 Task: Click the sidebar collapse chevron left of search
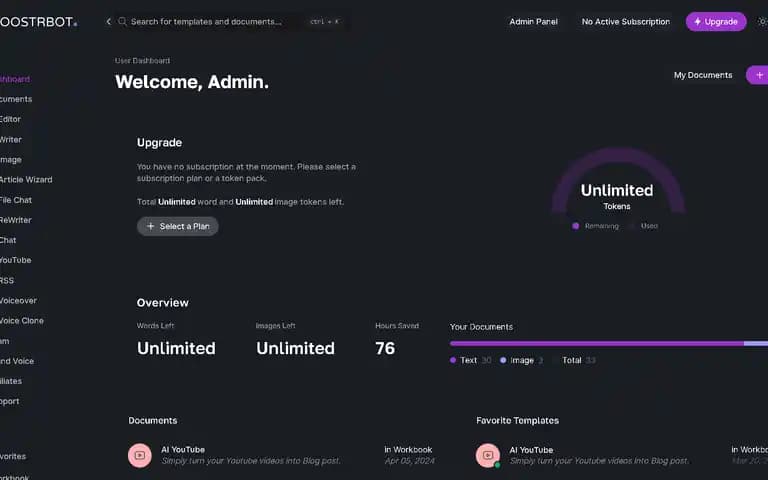109,22
